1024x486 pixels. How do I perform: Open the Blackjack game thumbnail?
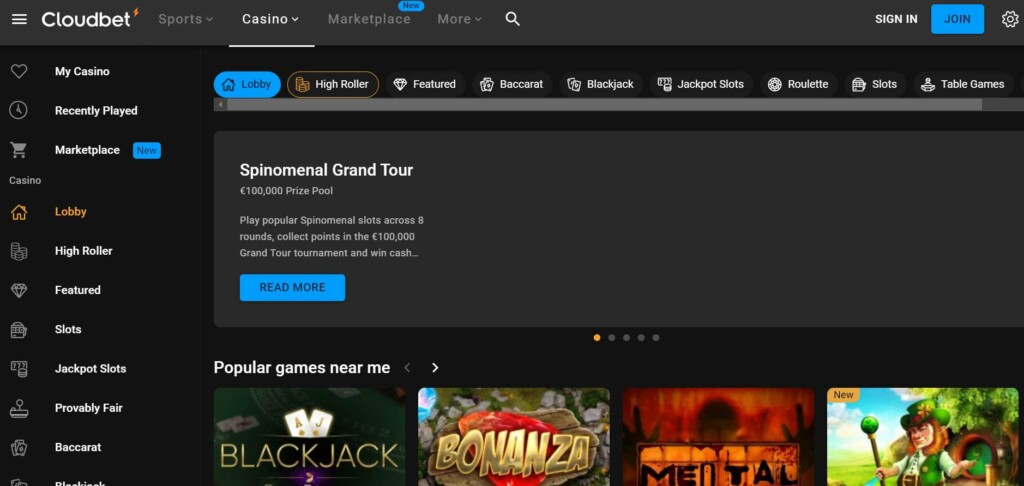310,437
